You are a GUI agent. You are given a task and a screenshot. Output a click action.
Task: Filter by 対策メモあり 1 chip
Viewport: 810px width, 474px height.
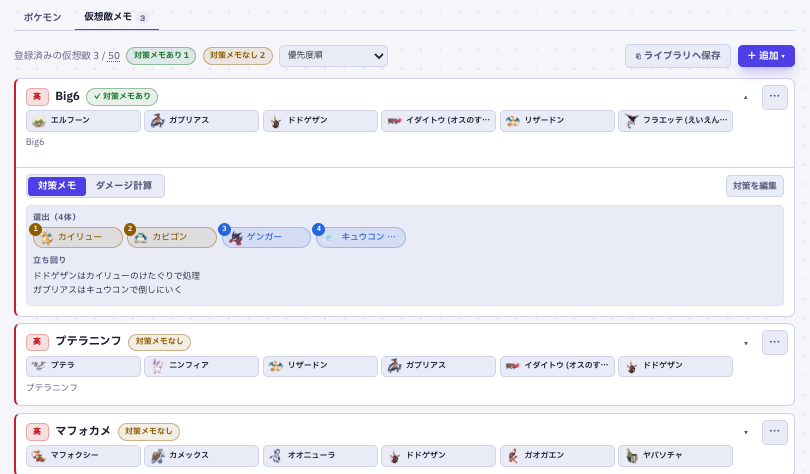click(161, 55)
